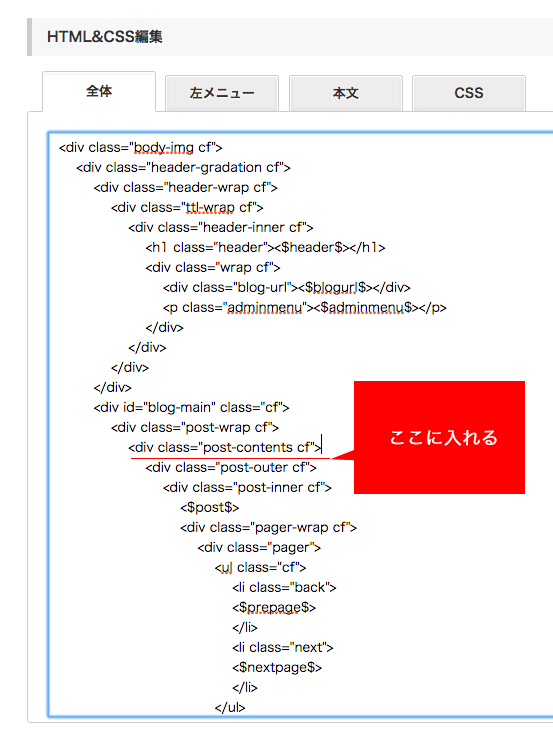Image resolution: width=553 pixels, height=737 pixels.
Task: Click the <li class="next"> line
Action: [x=282, y=648]
